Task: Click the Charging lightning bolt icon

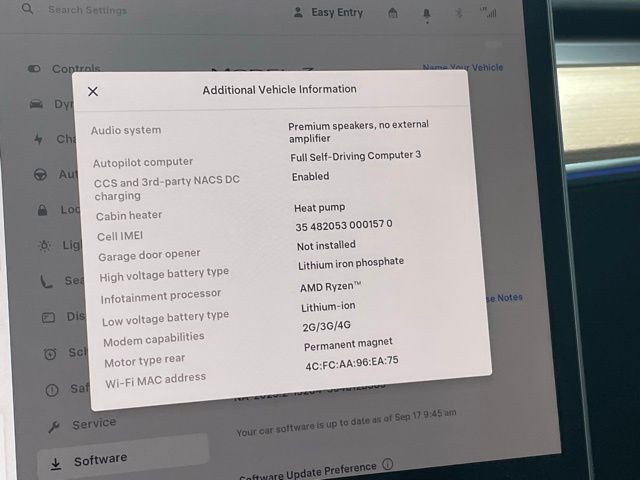Action: click(x=39, y=139)
